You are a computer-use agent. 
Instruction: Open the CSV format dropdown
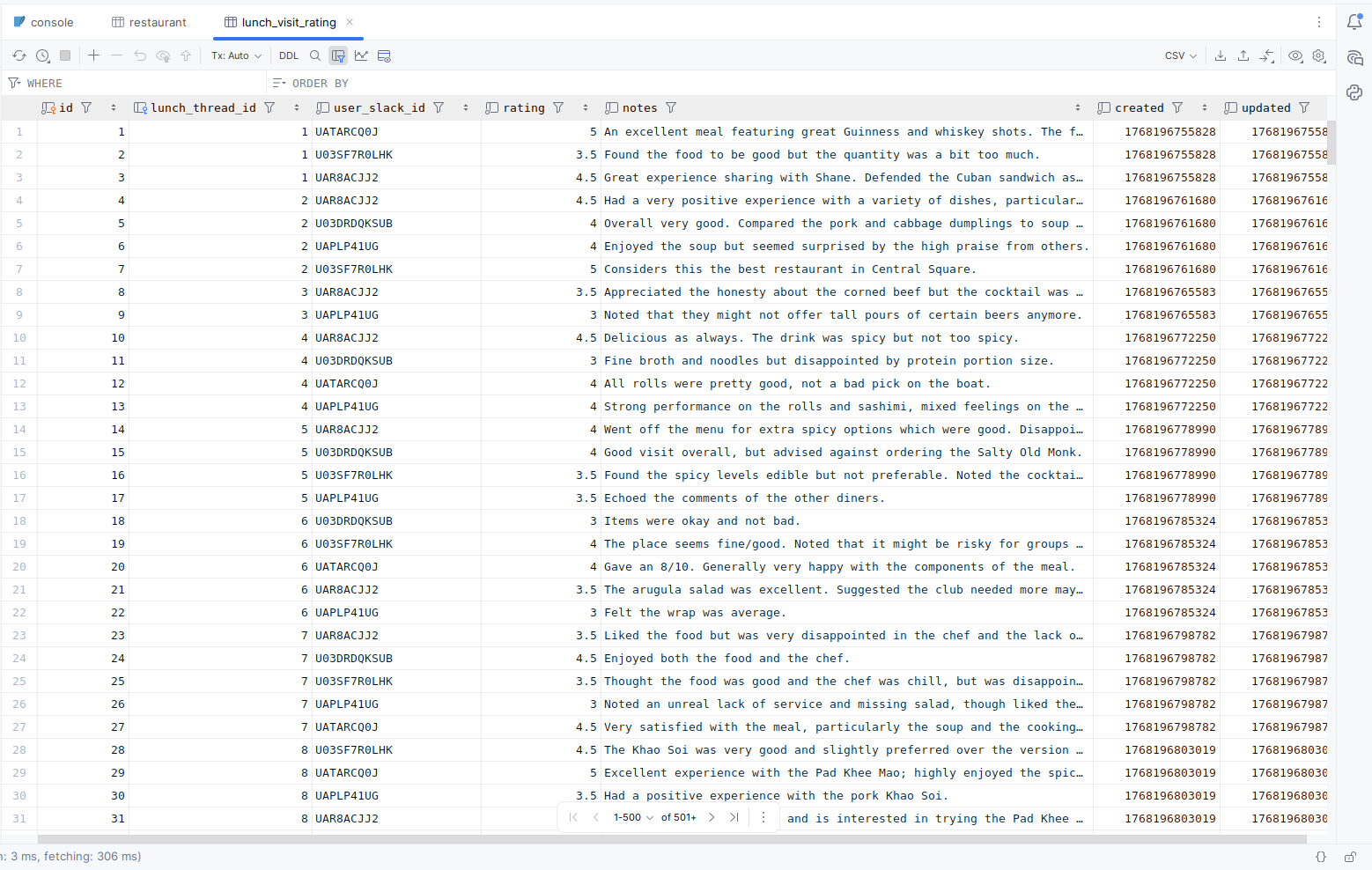[x=1180, y=55]
